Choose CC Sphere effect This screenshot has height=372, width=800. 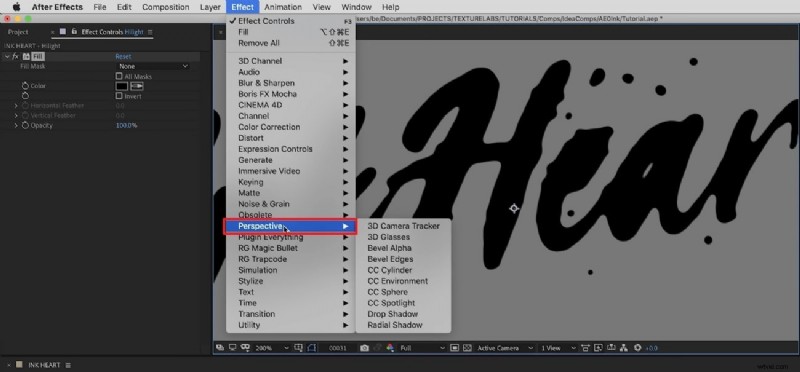403,292
